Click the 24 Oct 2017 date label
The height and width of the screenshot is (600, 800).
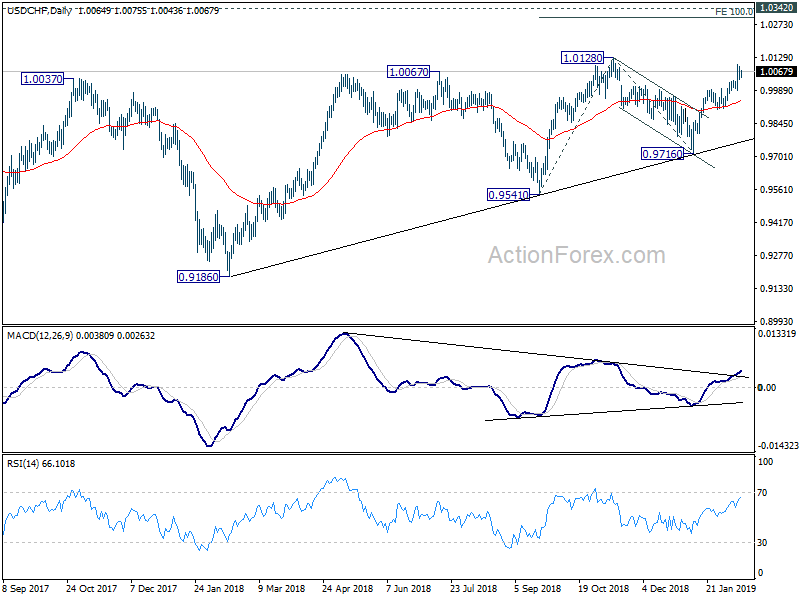pyautogui.click(x=91, y=588)
